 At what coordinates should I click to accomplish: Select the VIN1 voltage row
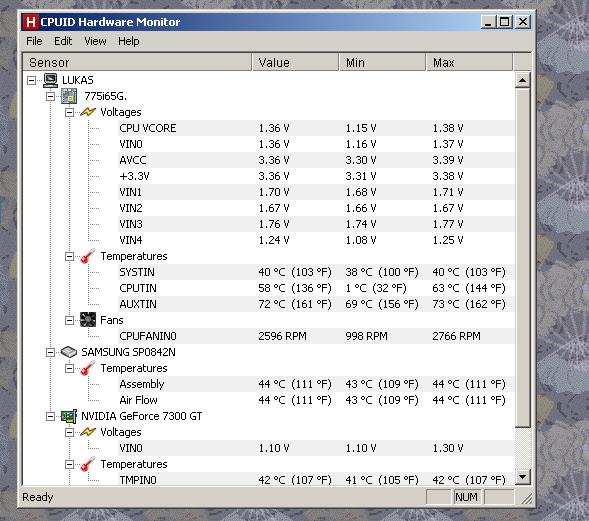point(316,192)
